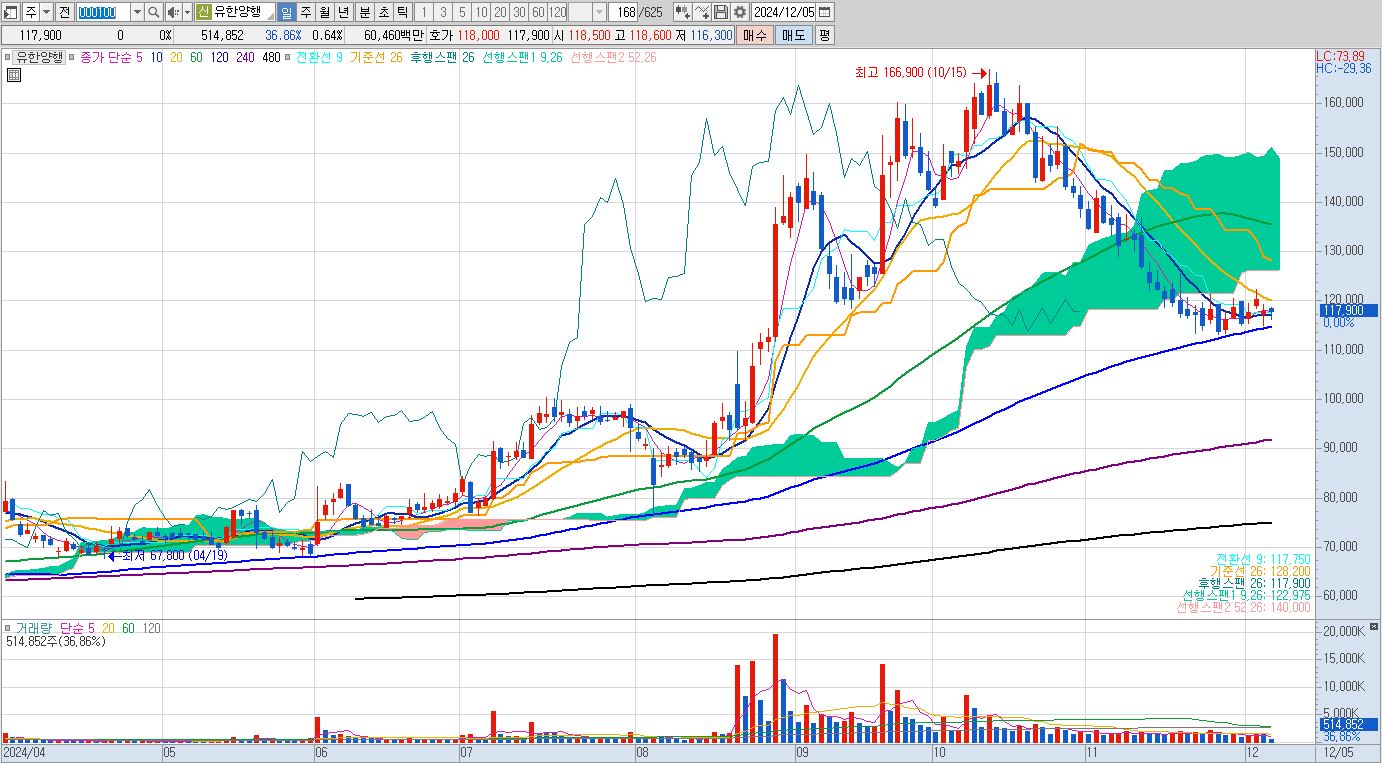1382x763 pixels.
Task: Click the 매수 buy button
Action: 755,35
